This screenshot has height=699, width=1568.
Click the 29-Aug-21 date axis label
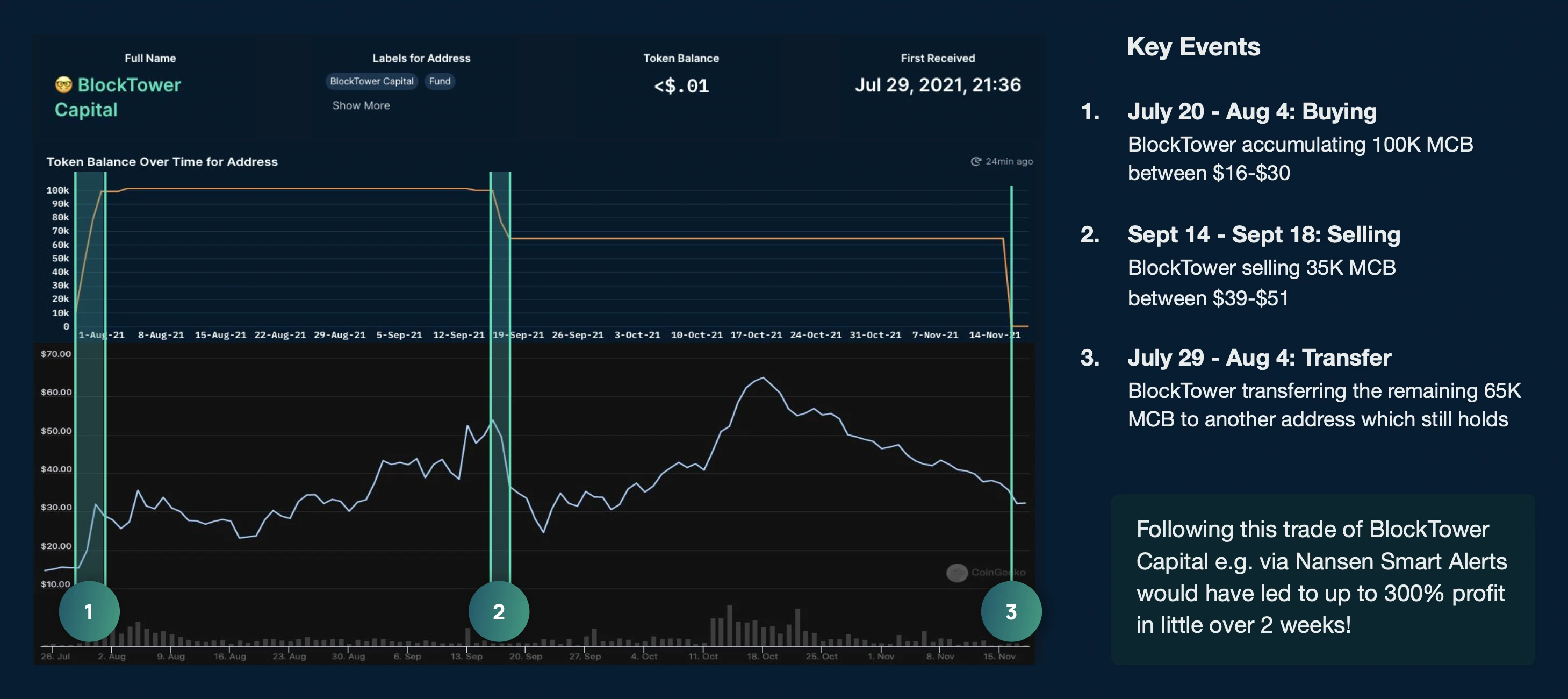tap(340, 336)
